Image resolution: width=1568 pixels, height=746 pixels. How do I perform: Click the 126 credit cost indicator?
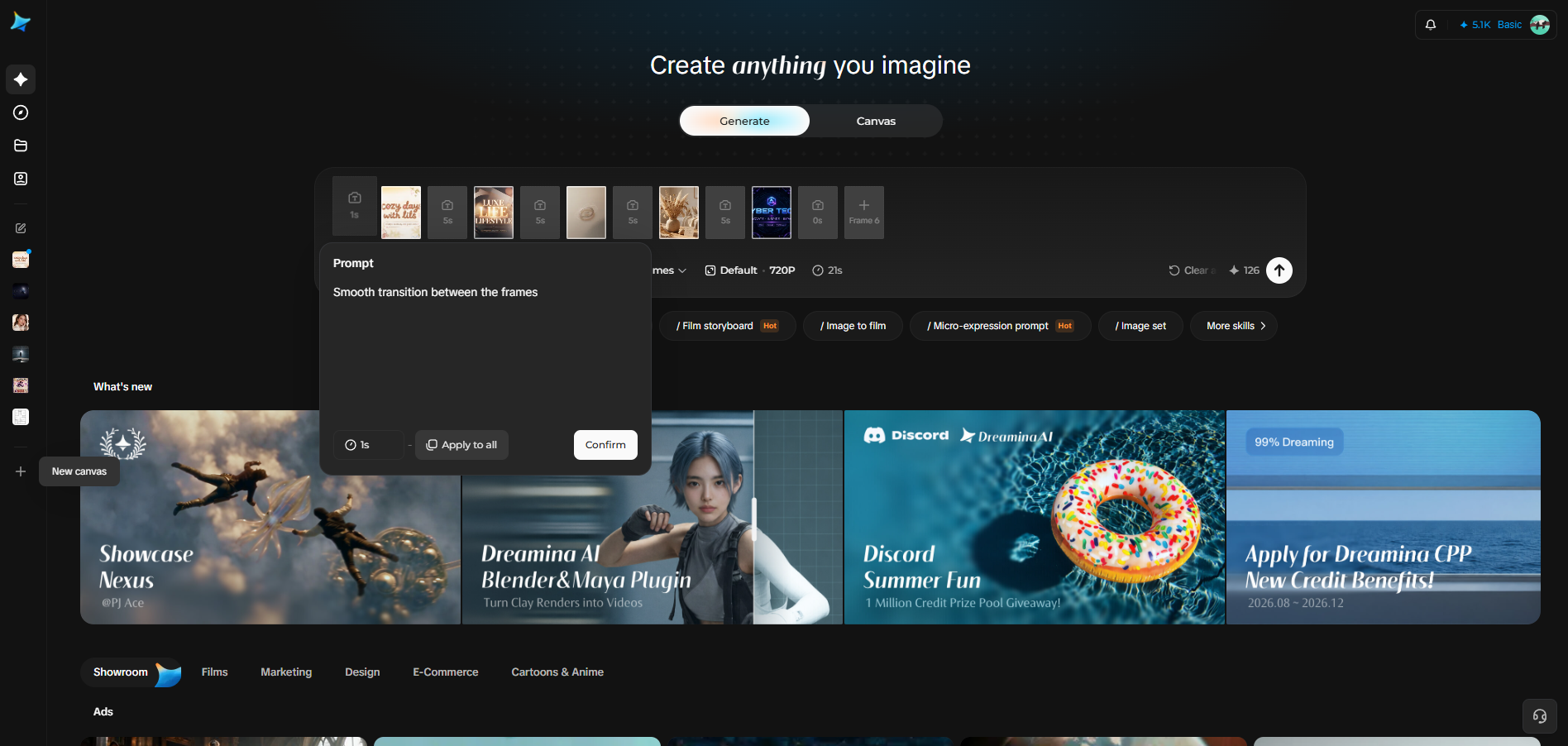(1245, 270)
